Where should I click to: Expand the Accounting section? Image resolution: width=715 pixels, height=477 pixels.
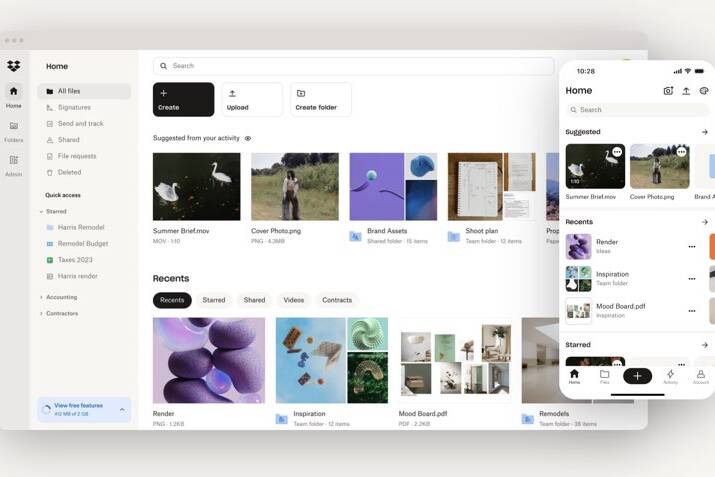[41, 297]
